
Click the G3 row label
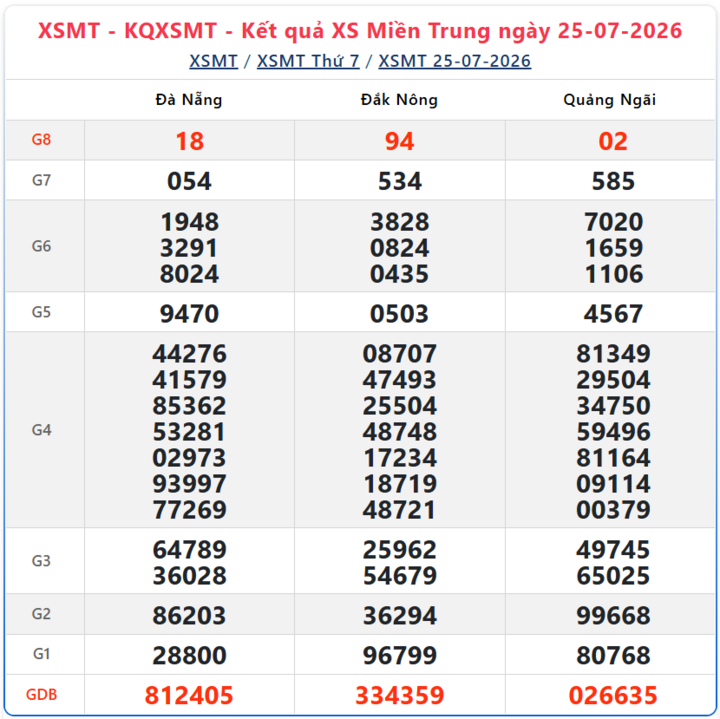coord(41,561)
